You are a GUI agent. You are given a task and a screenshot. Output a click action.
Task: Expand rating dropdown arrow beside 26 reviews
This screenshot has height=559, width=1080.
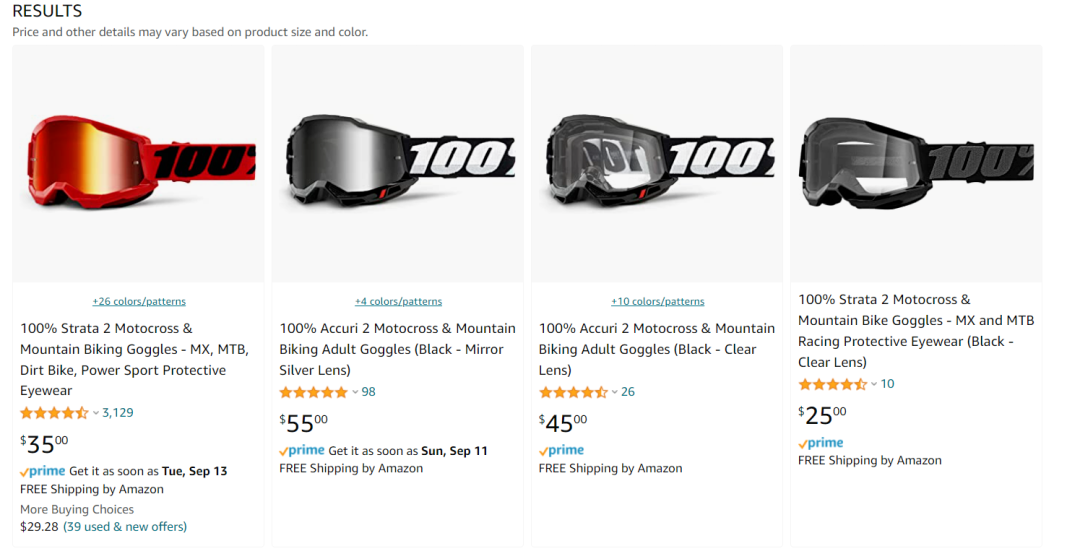[x=614, y=392]
